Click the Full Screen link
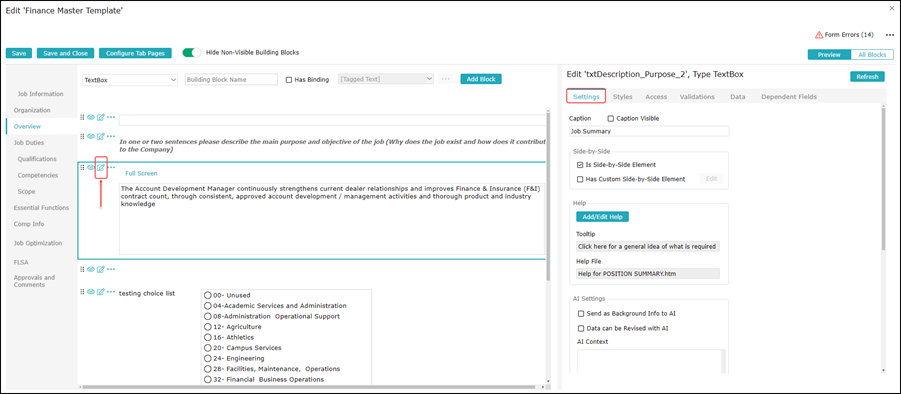 click(x=141, y=173)
